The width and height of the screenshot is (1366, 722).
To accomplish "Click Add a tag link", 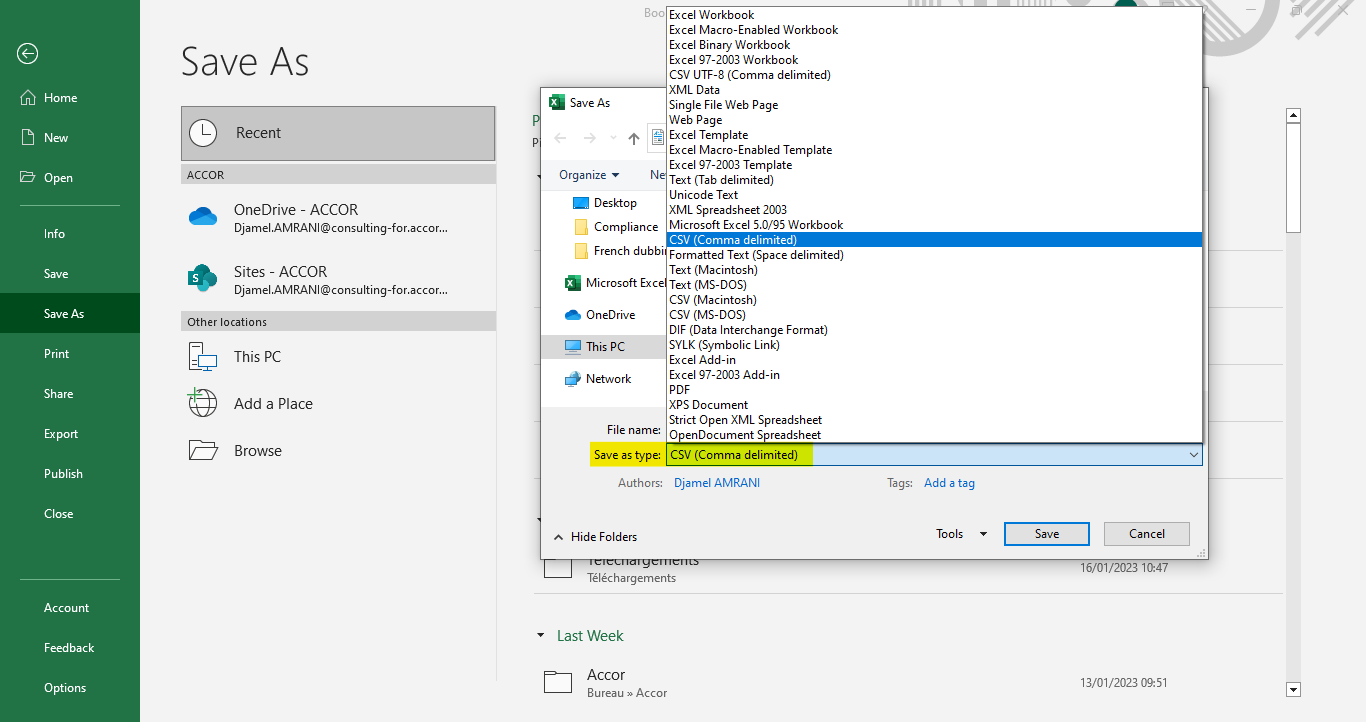I will pos(949,483).
